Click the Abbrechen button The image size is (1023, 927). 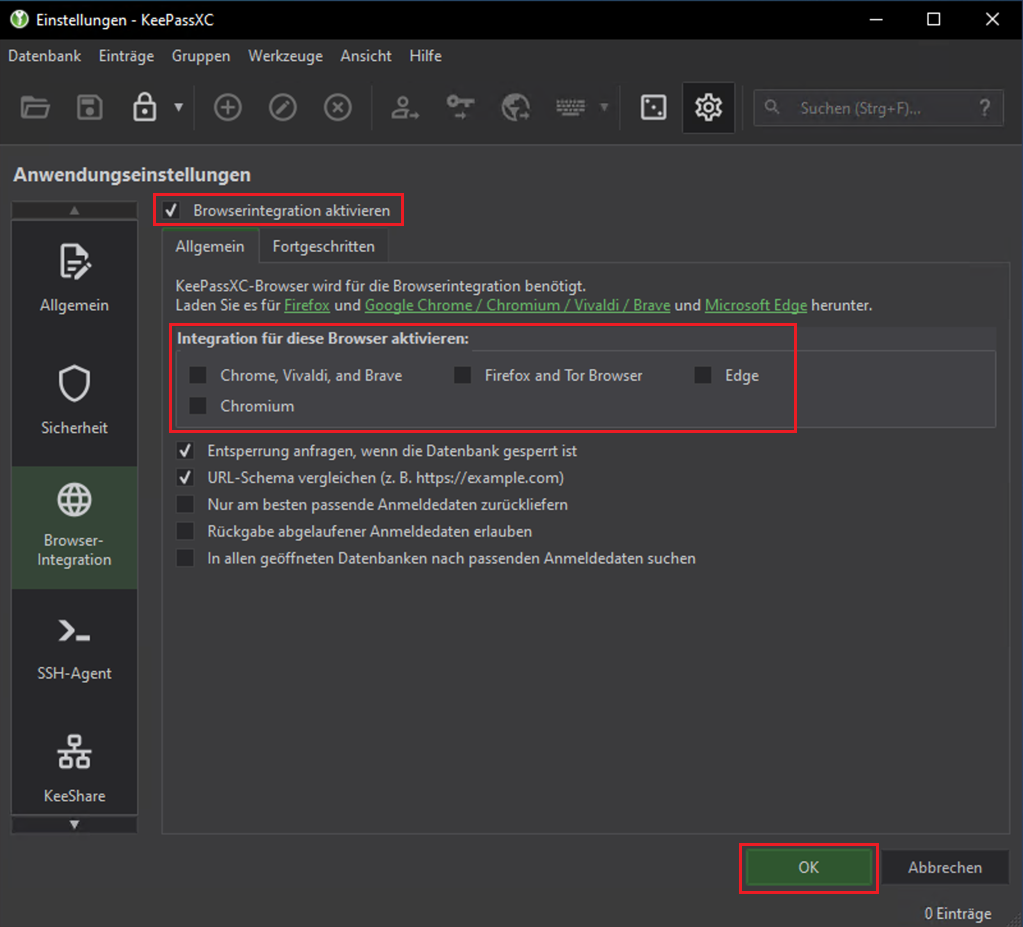[945, 867]
